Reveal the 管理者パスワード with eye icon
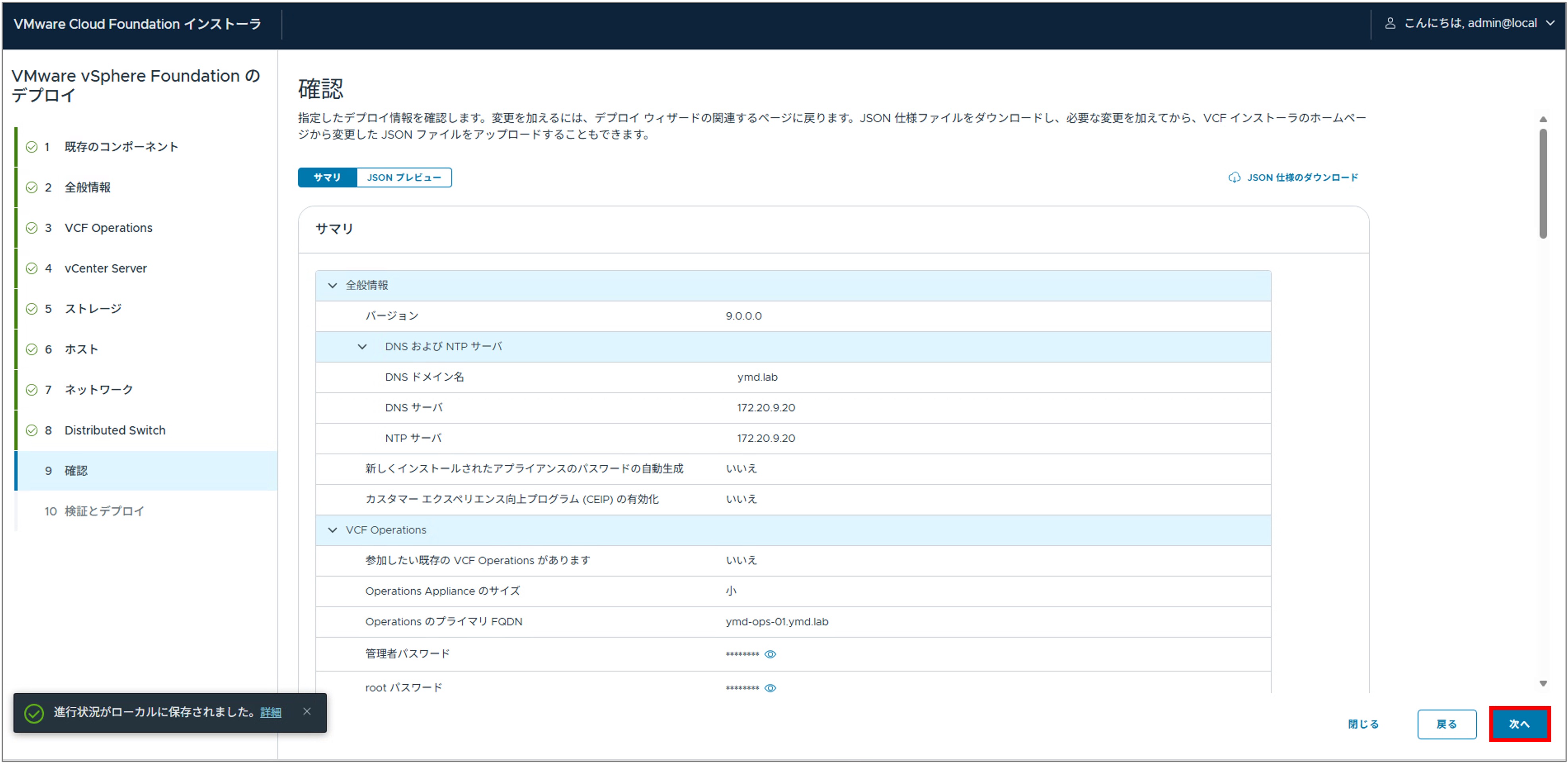 (770, 654)
